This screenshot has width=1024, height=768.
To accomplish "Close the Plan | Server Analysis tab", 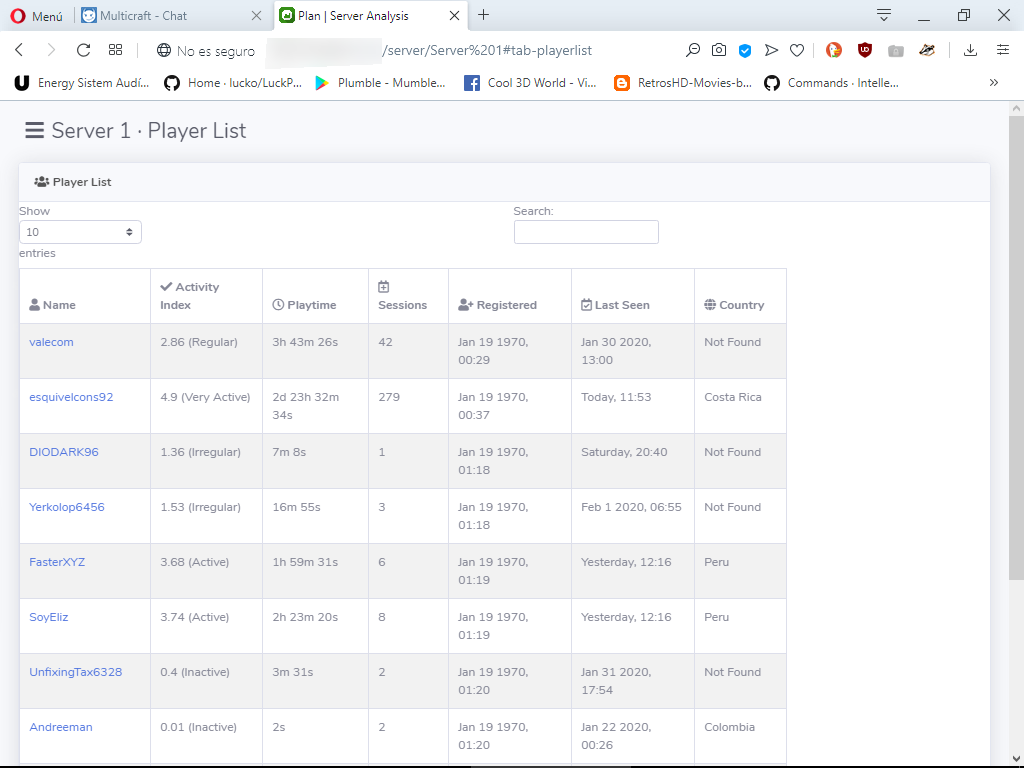I will [x=455, y=16].
